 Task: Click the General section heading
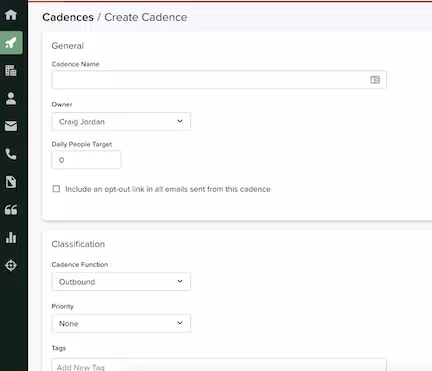point(68,46)
